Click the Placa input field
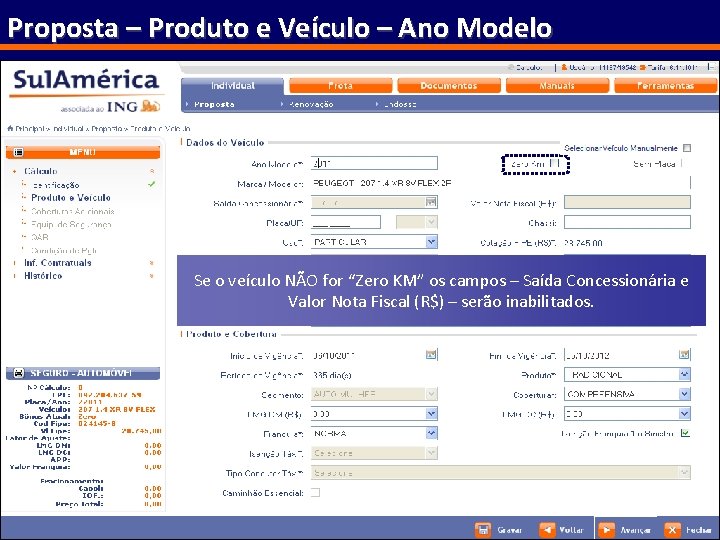This screenshot has width=720, height=540. pyautogui.click(x=346, y=223)
